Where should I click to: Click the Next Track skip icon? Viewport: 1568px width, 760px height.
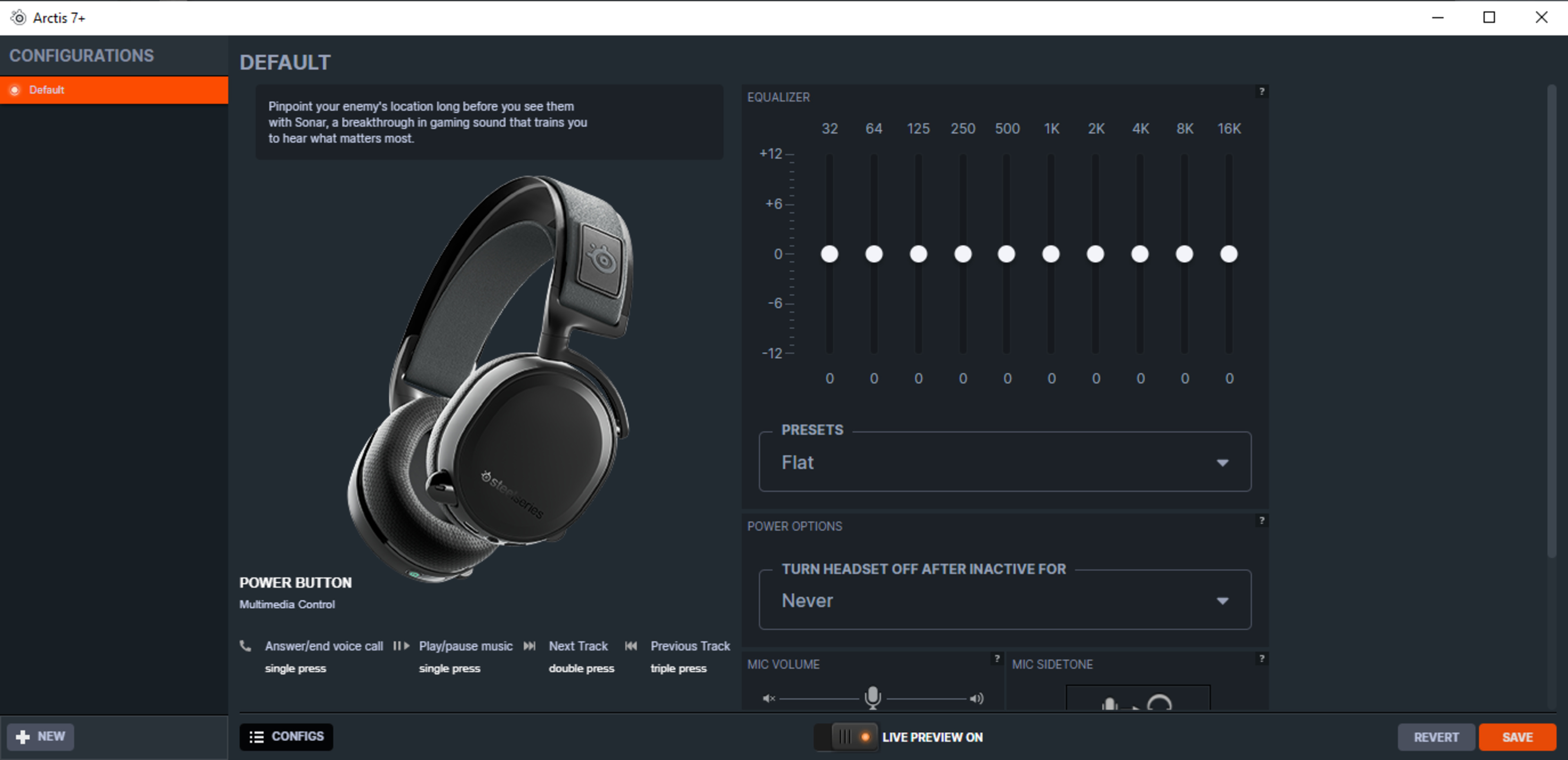[530, 646]
